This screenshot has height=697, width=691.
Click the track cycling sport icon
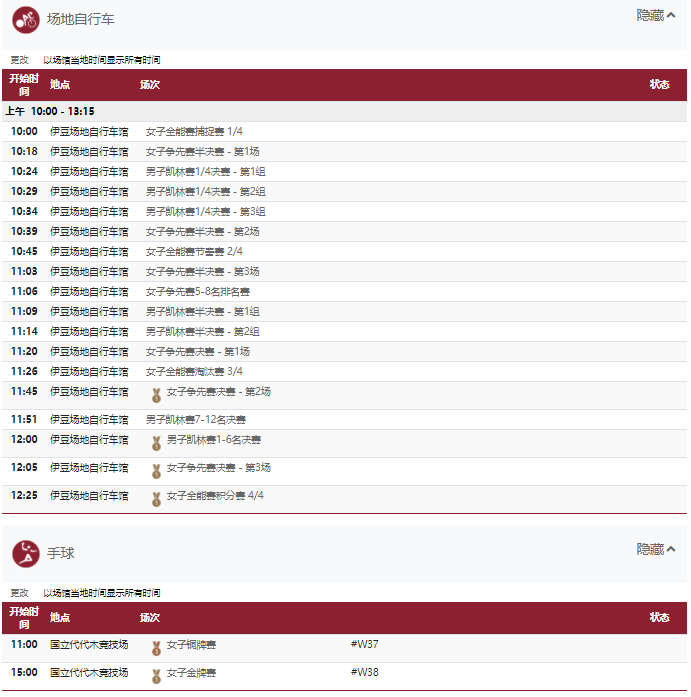click(x=26, y=20)
